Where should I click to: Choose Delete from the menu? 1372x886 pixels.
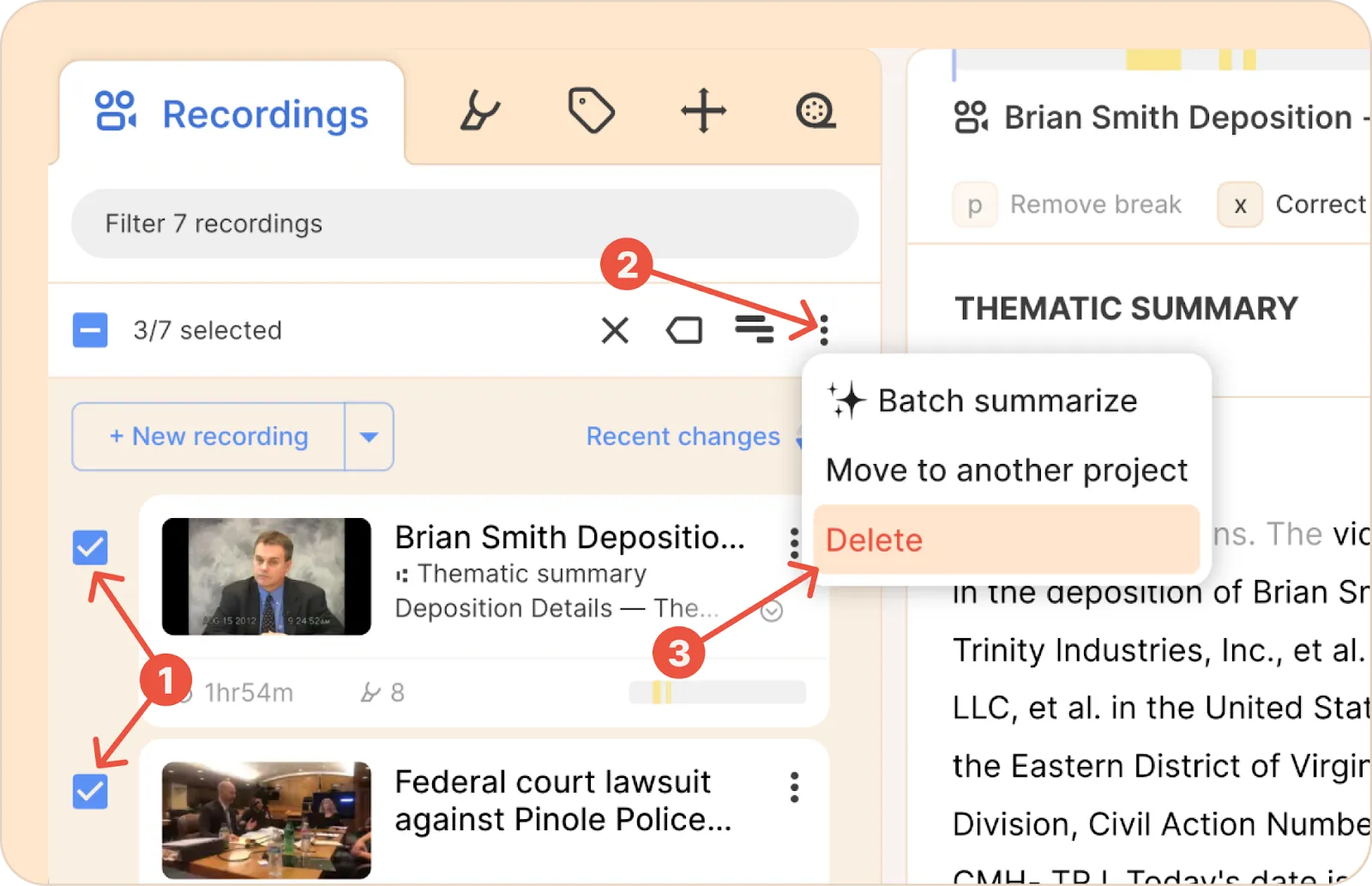tap(1007, 539)
